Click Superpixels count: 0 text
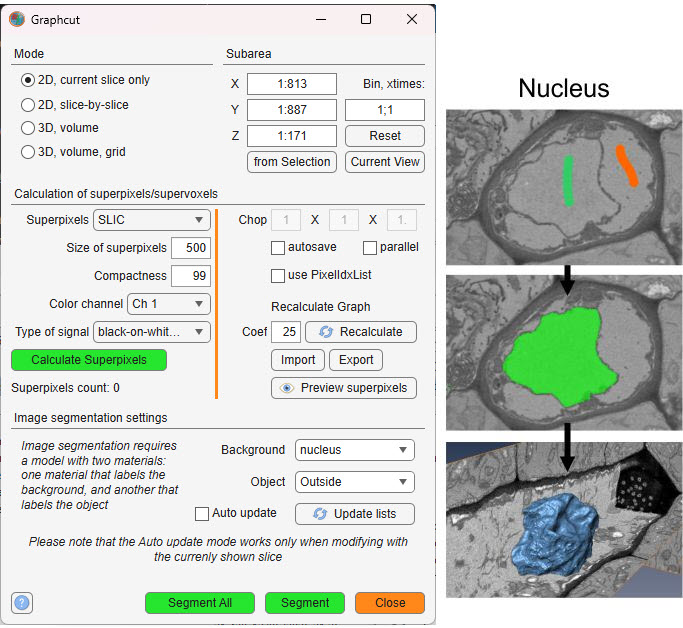The width and height of the screenshot is (683, 628). 65,388
